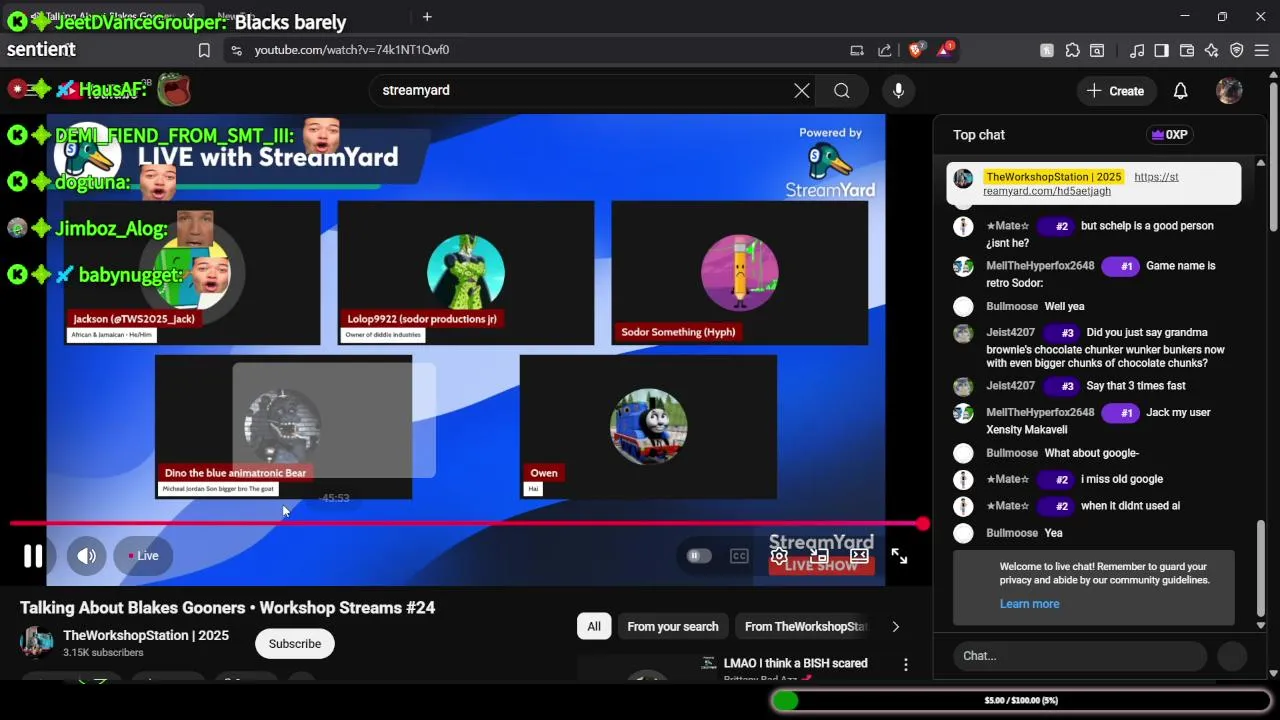Share this page via address bar icon
This screenshot has width=1280, height=720.
tap(885, 51)
